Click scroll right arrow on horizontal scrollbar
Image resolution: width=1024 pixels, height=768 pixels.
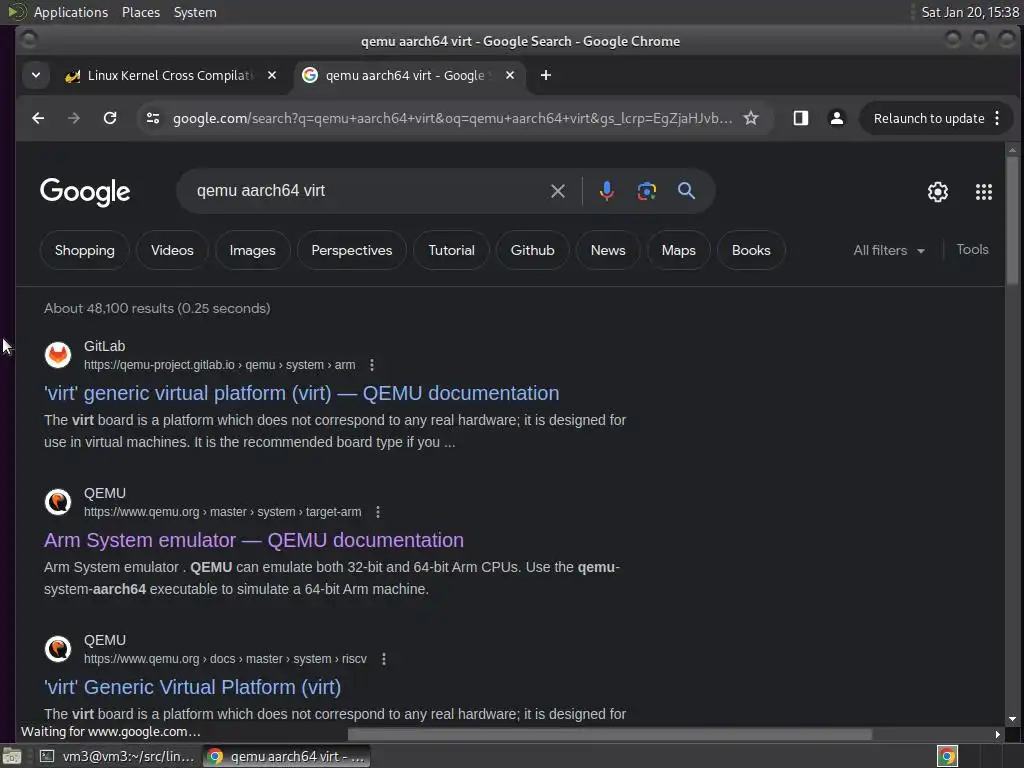click(x=997, y=735)
